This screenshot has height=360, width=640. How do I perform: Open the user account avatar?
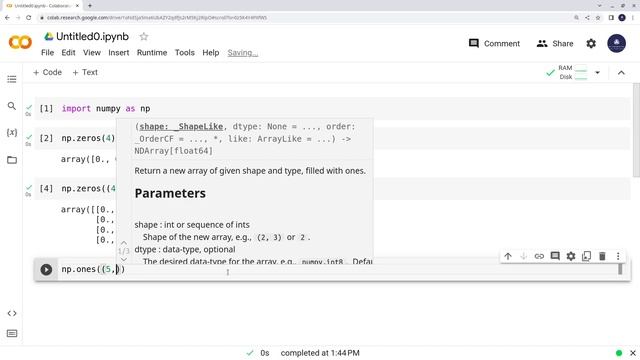[616, 43]
